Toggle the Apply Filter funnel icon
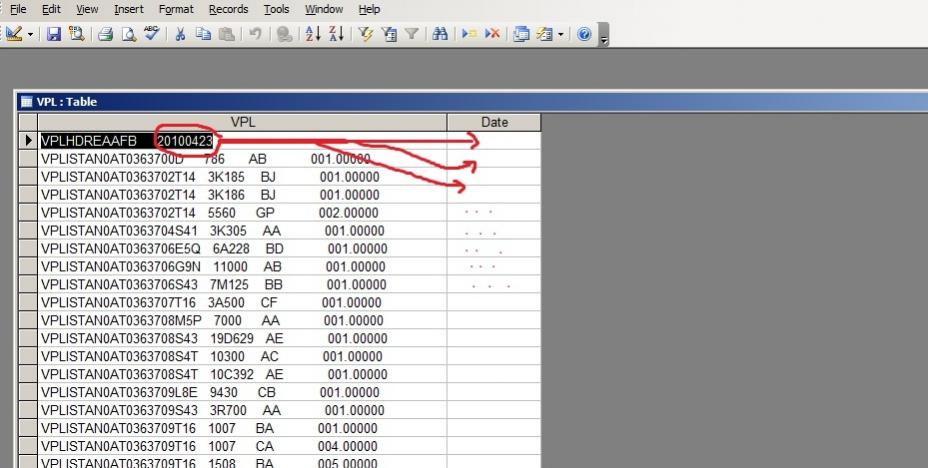 pos(411,34)
